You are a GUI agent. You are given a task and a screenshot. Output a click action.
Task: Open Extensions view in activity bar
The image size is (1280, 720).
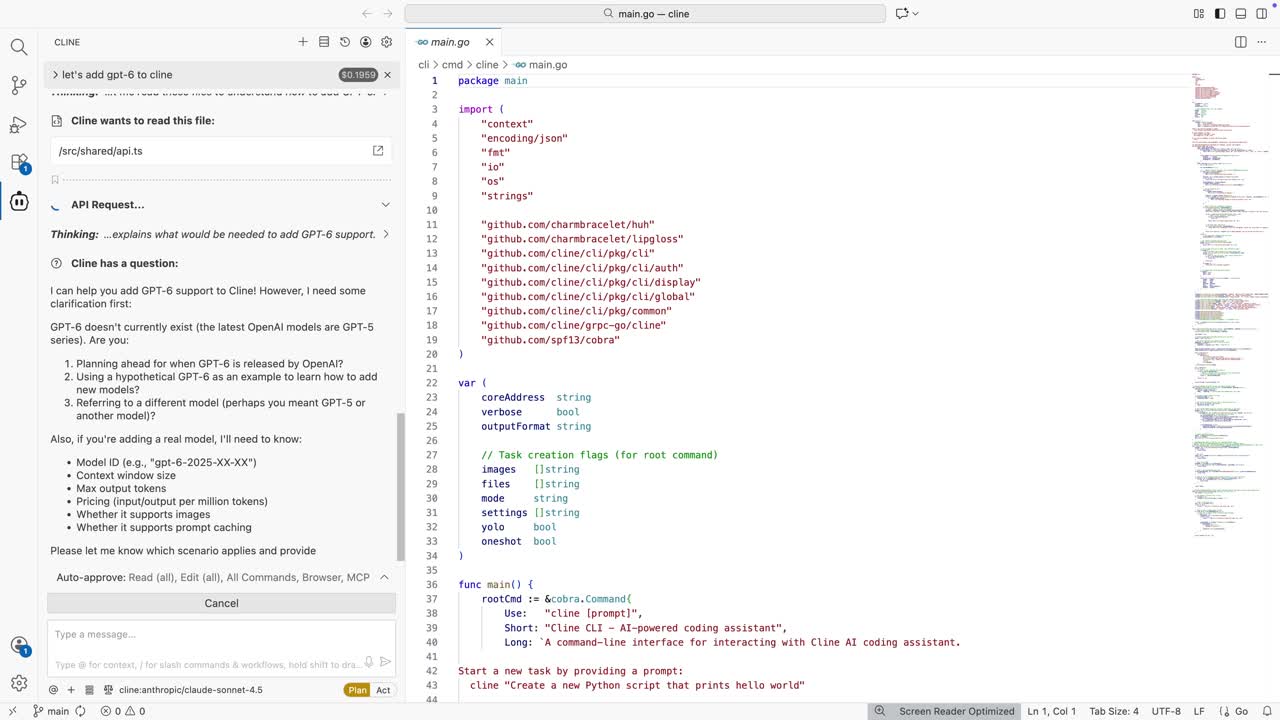pyautogui.click(x=19, y=162)
